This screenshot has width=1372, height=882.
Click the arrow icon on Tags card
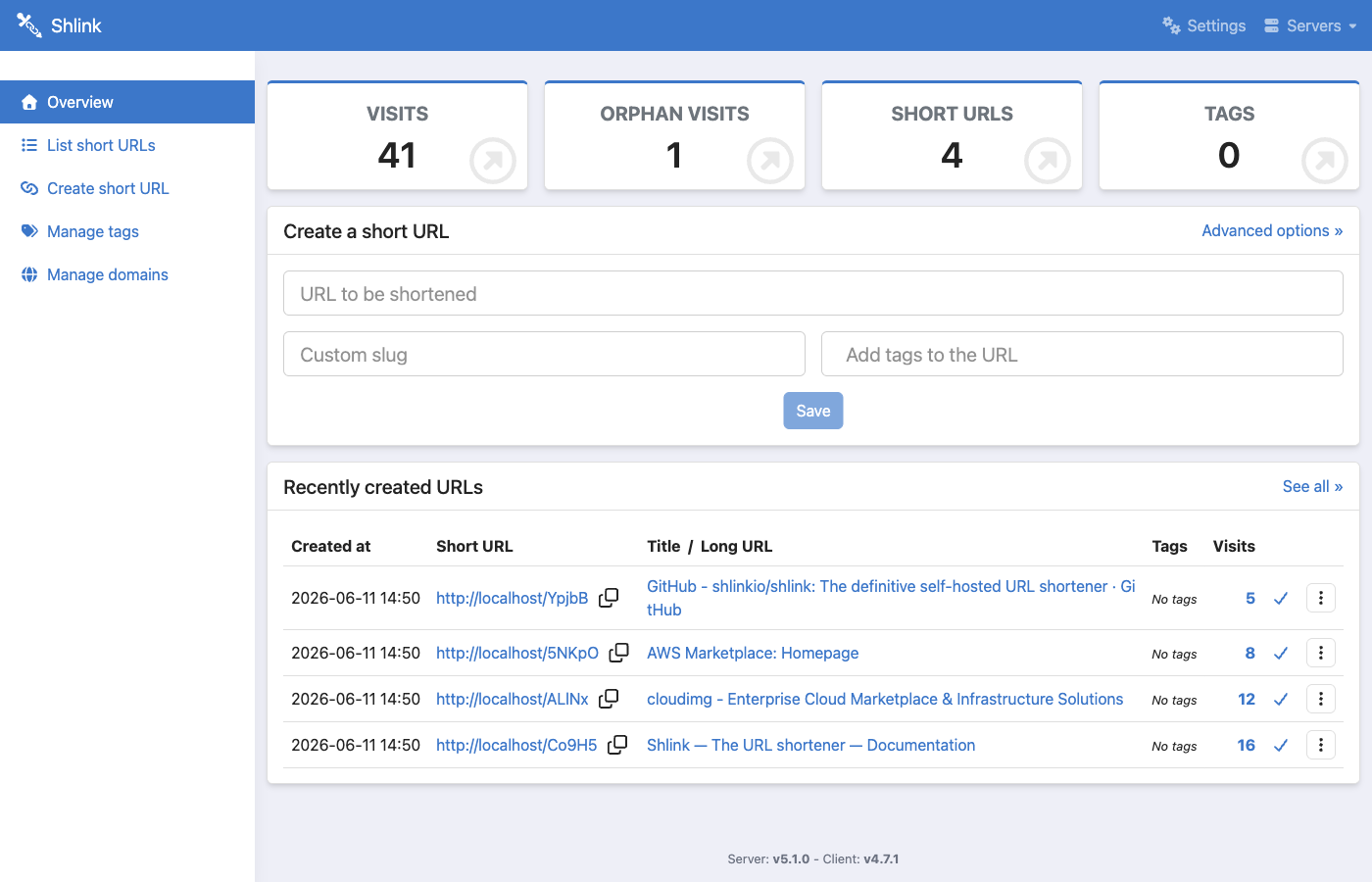1325,161
